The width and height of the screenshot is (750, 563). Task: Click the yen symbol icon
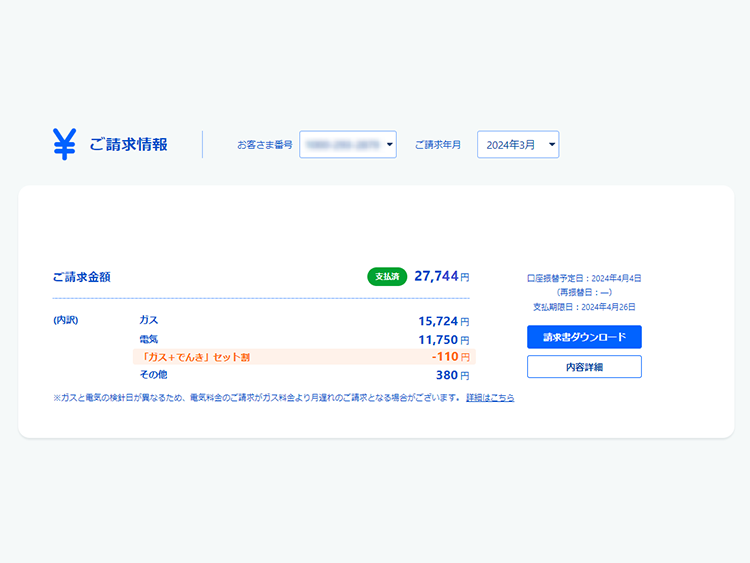[x=64, y=144]
